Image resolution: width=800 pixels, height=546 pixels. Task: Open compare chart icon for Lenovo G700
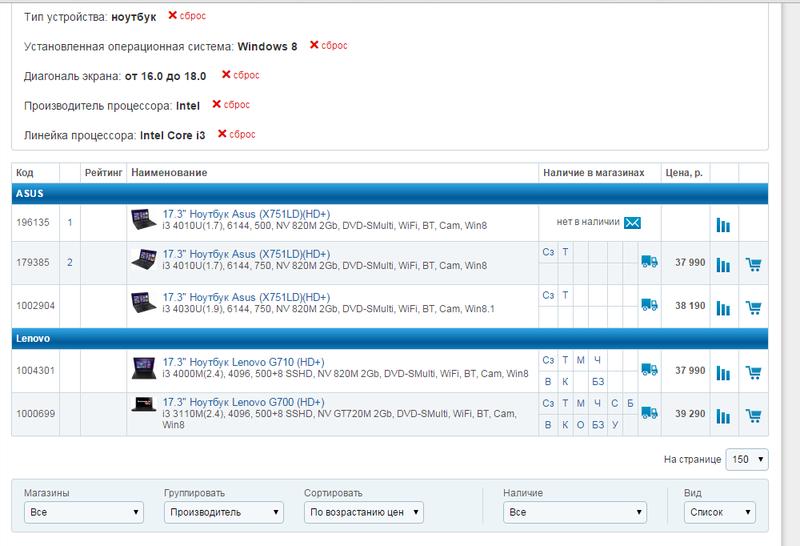(x=723, y=416)
